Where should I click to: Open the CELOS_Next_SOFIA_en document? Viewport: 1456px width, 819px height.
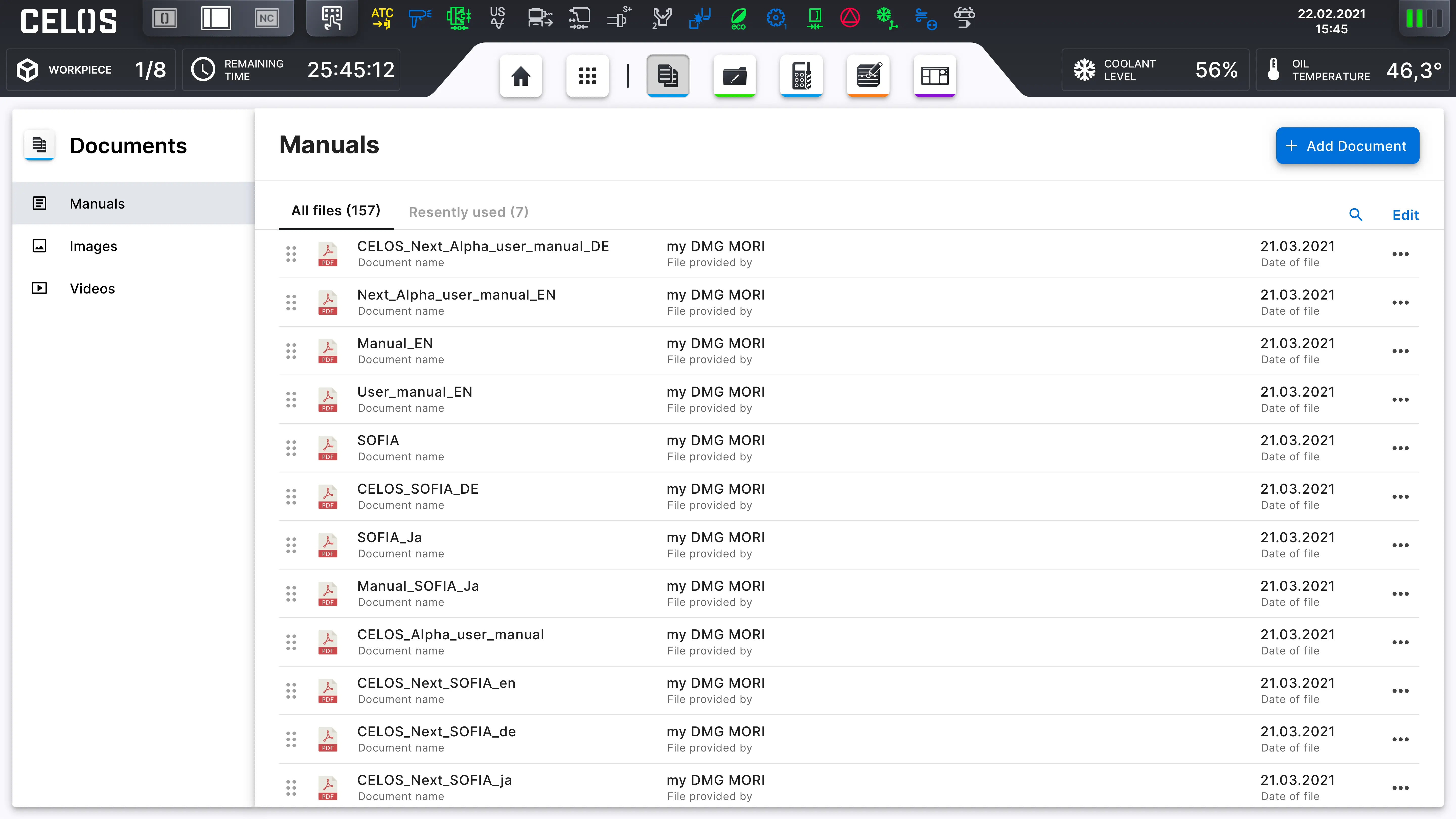(848, 691)
